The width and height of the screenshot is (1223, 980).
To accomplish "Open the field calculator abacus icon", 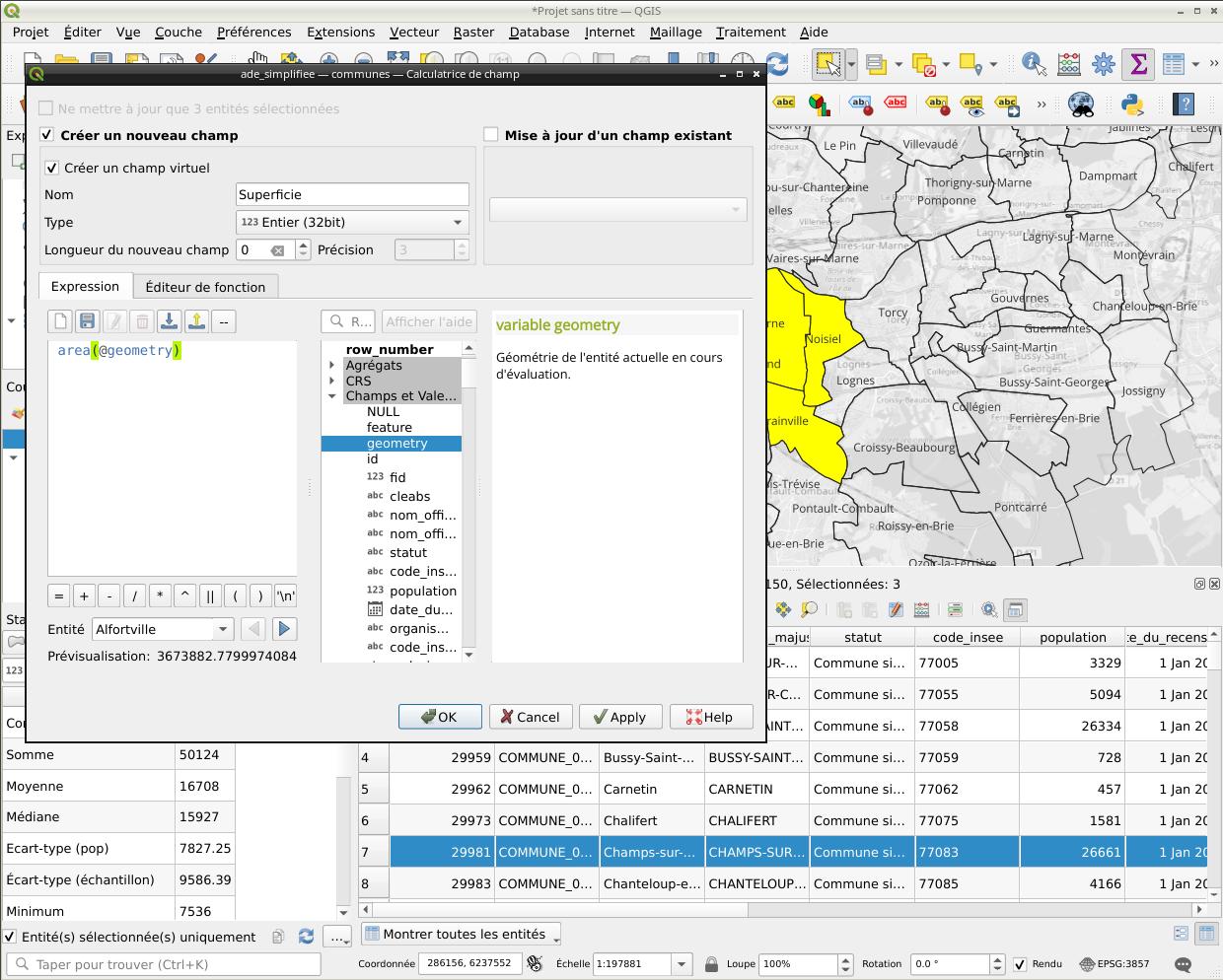I will [x=1068, y=65].
